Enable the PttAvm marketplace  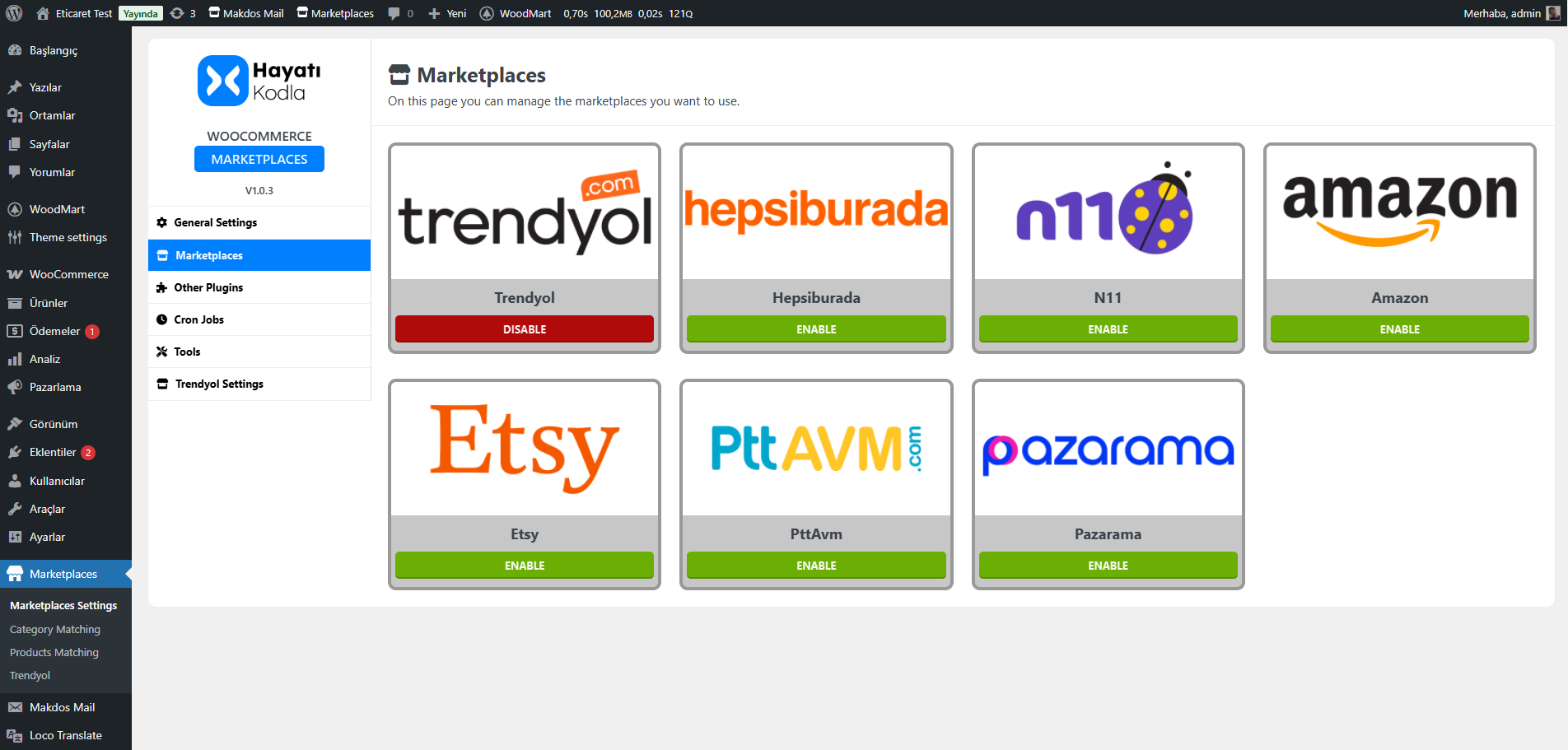816,565
